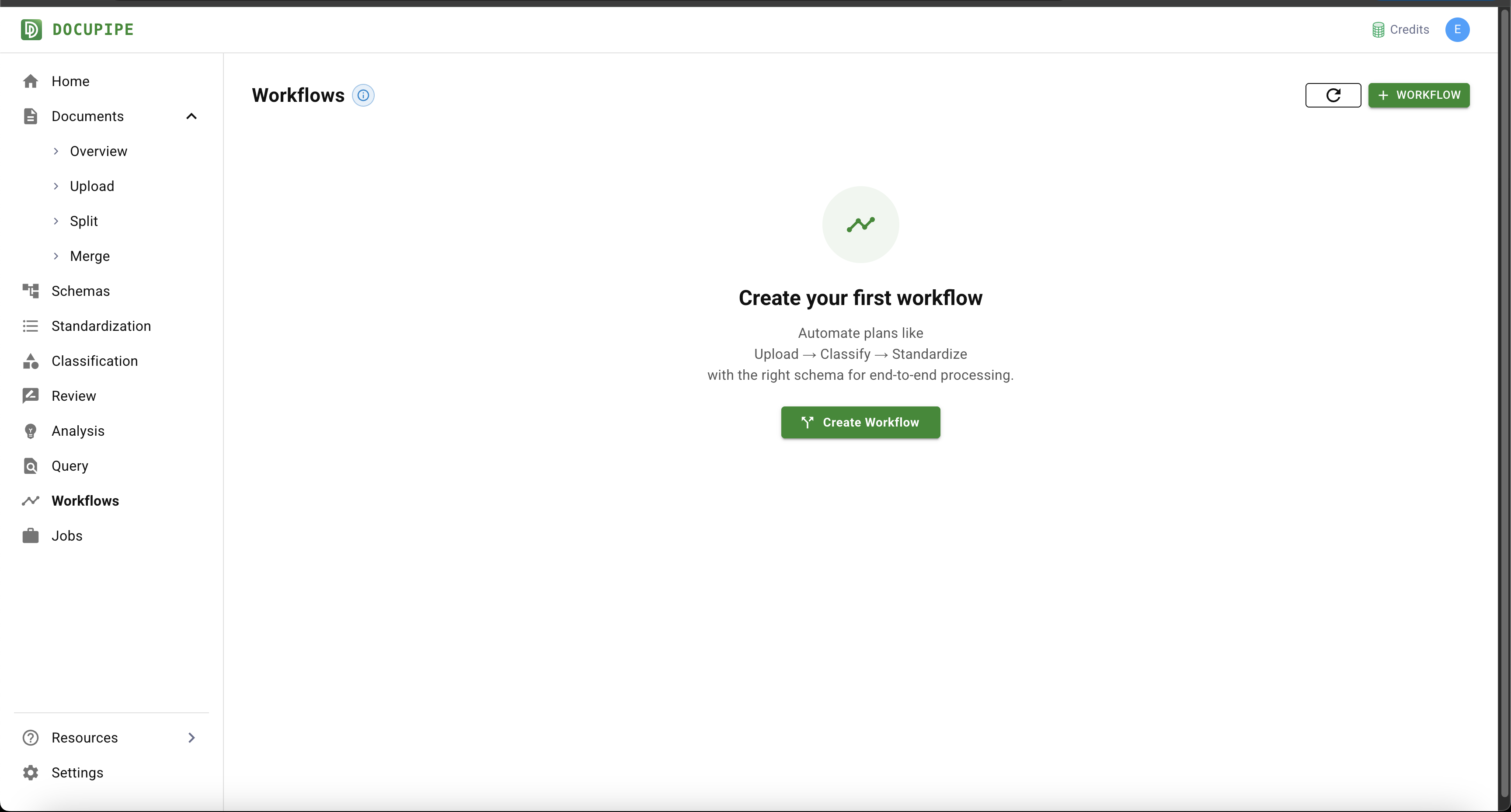Go to the Upload sub-item
Screen dimensions: 1511x812
(x=91, y=187)
